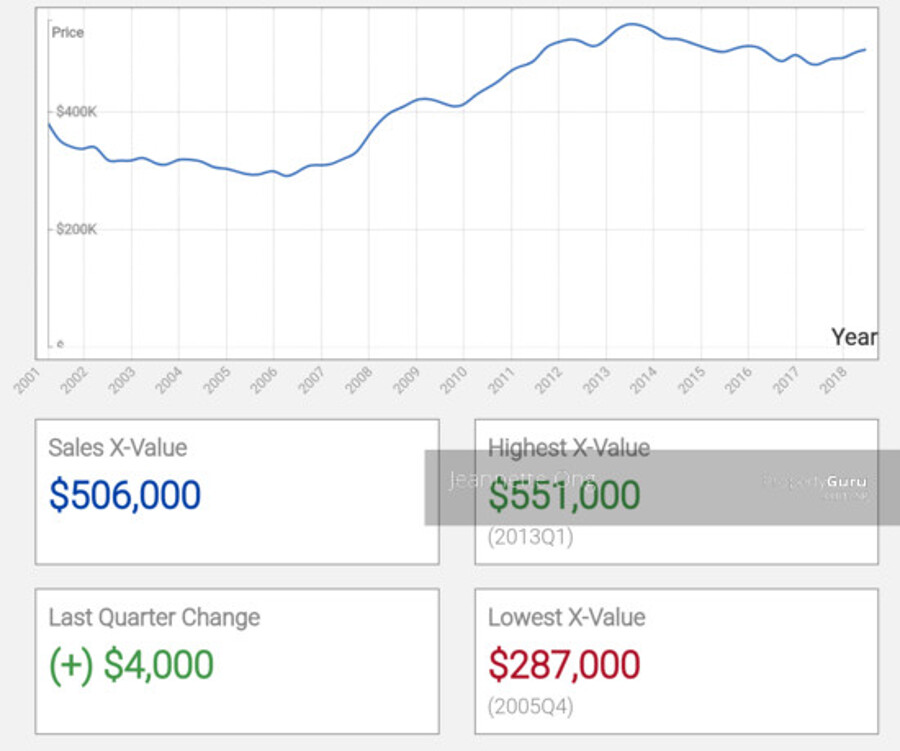Image resolution: width=900 pixels, height=751 pixels.
Task: Click the $287,000 lowest value
Action: point(565,665)
